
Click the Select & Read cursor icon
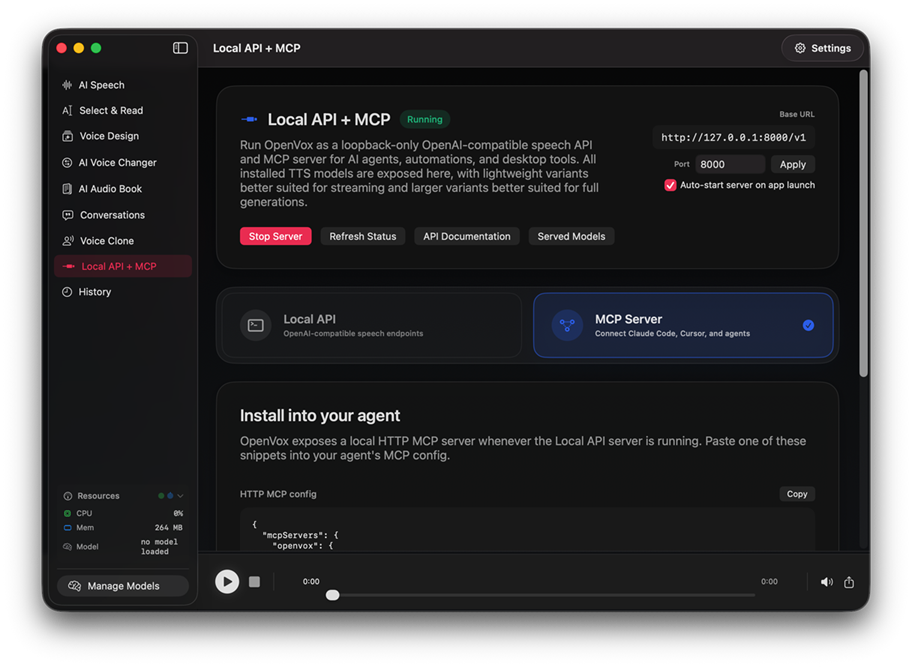point(67,110)
